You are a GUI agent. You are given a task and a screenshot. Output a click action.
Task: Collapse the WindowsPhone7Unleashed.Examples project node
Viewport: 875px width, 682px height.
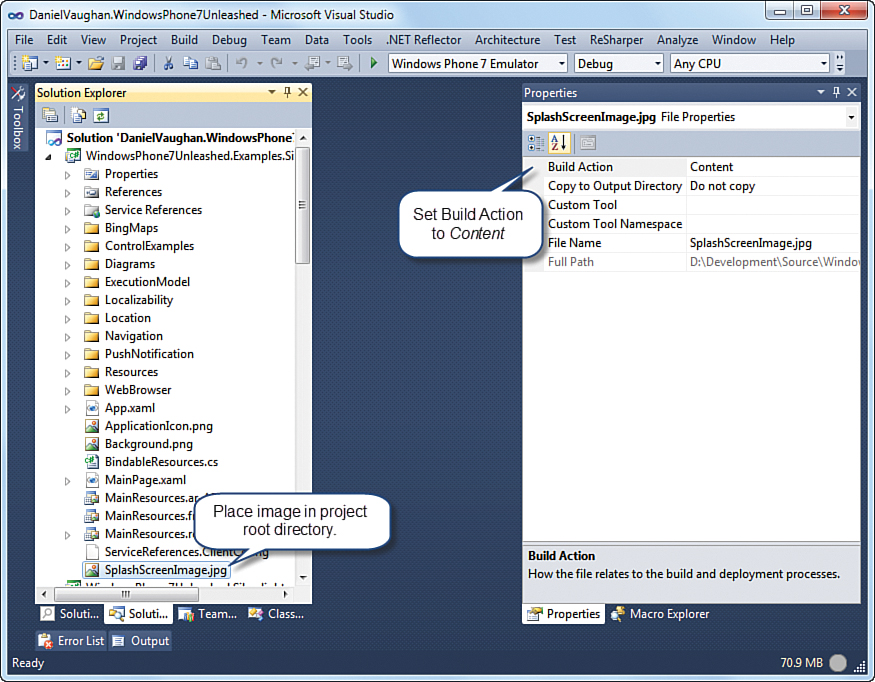(x=49, y=157)
